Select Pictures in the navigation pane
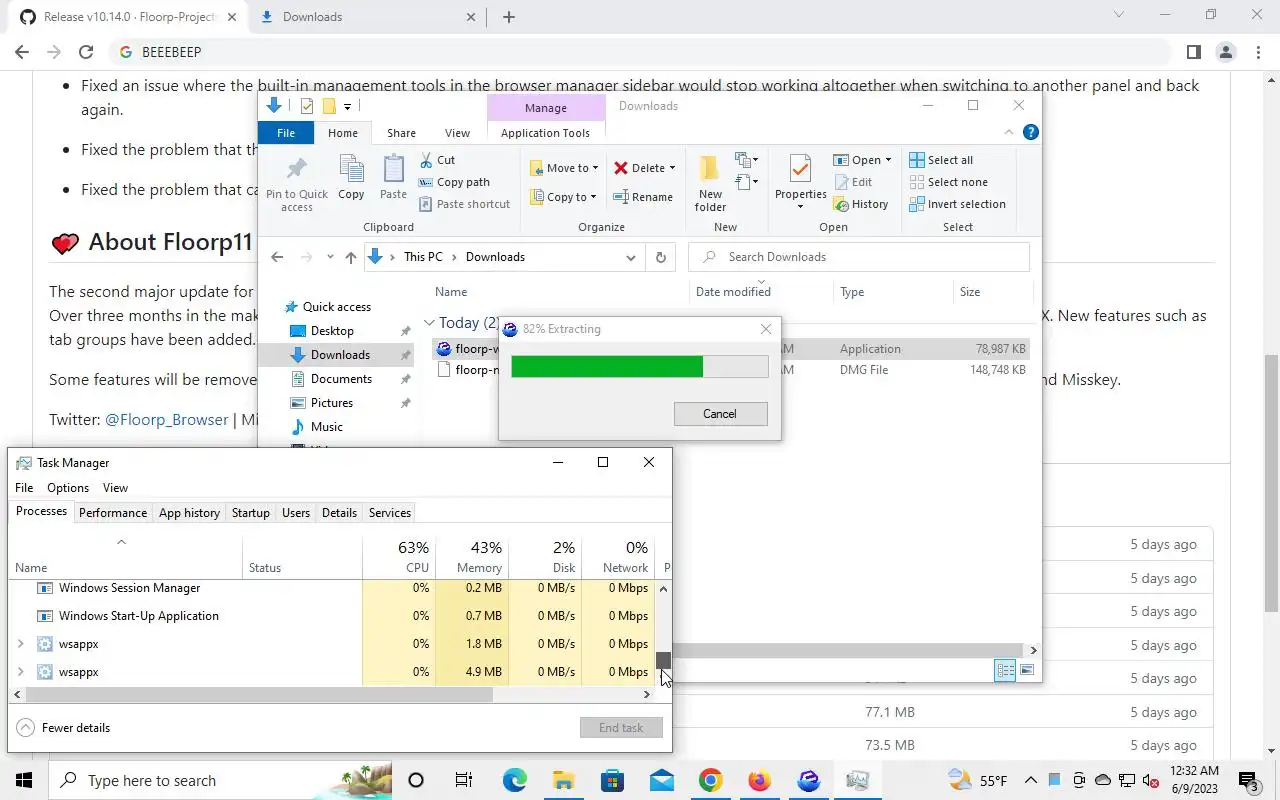The width and height of the screenshot is (1280, 800). pyautogui.click(x=331, y=403)
